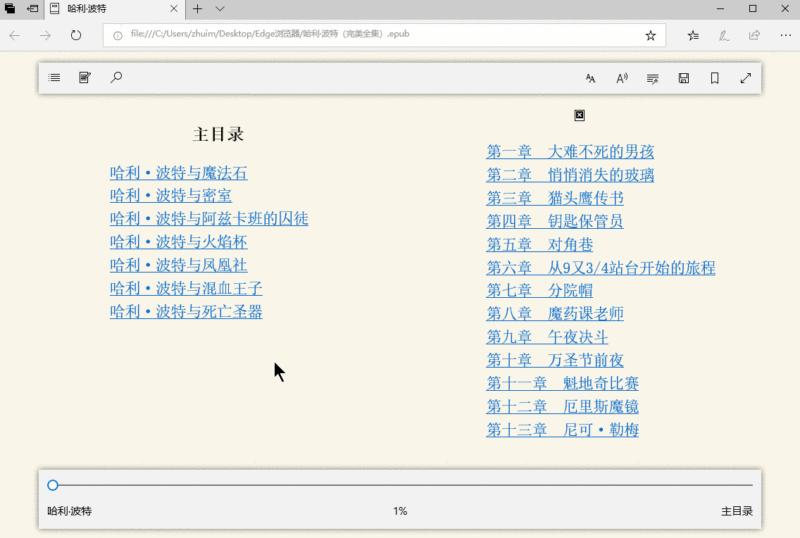Screen dimensions: 800x538
Task: Open 哈利·波特与凤凰社 link
Action: [x=179, y=265]
